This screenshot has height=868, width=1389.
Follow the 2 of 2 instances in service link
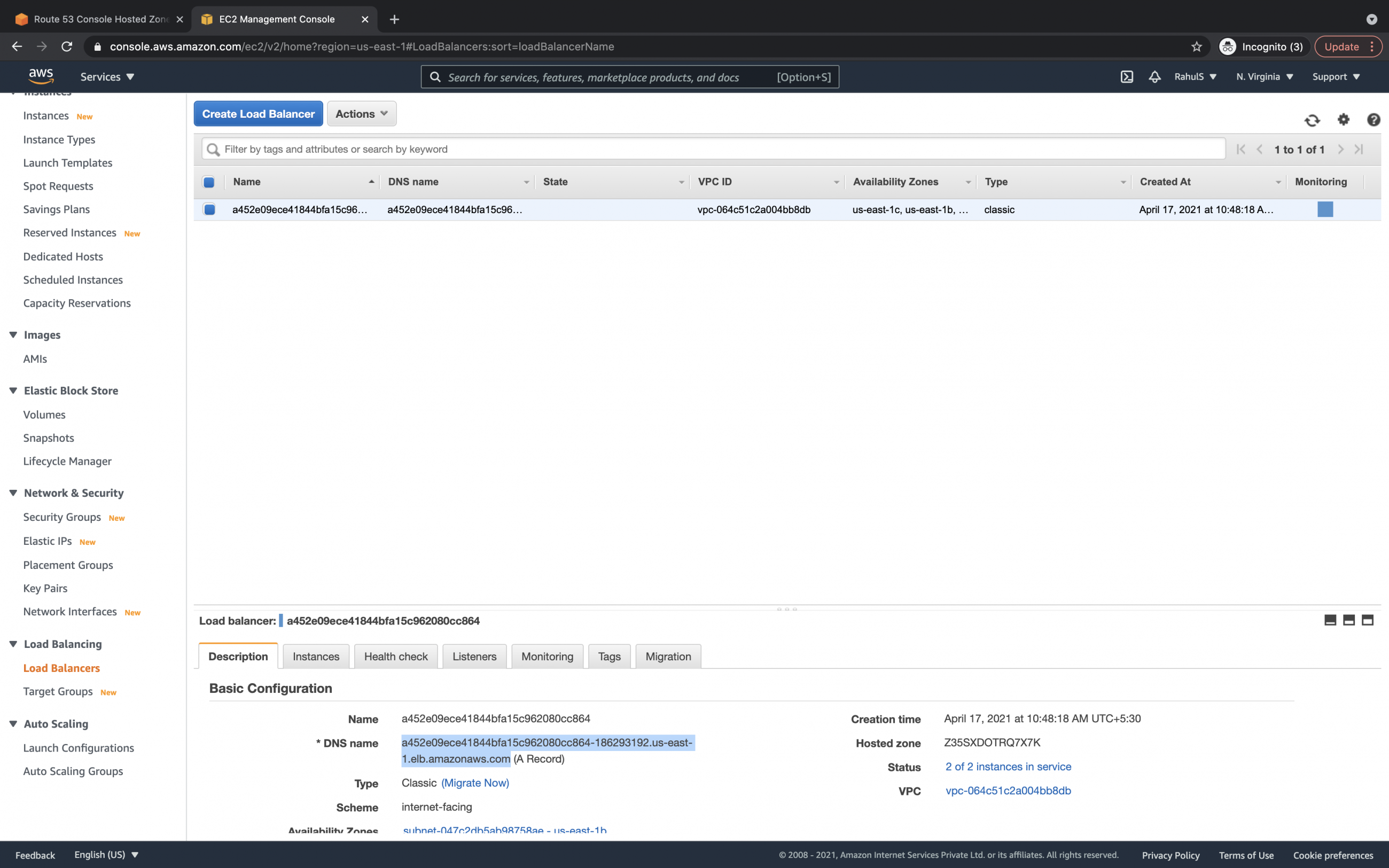(1008, 767)
